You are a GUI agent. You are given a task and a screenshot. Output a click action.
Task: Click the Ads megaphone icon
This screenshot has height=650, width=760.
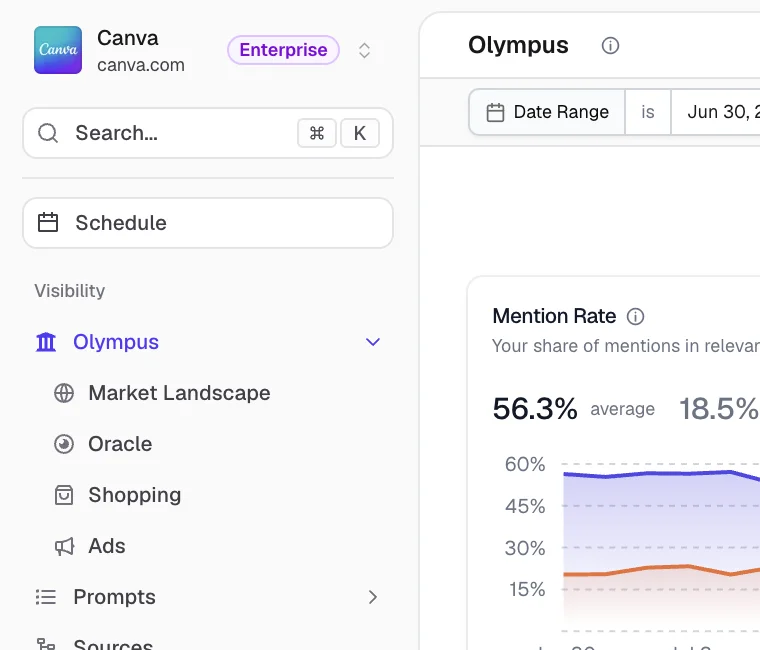tap(64, 546)
